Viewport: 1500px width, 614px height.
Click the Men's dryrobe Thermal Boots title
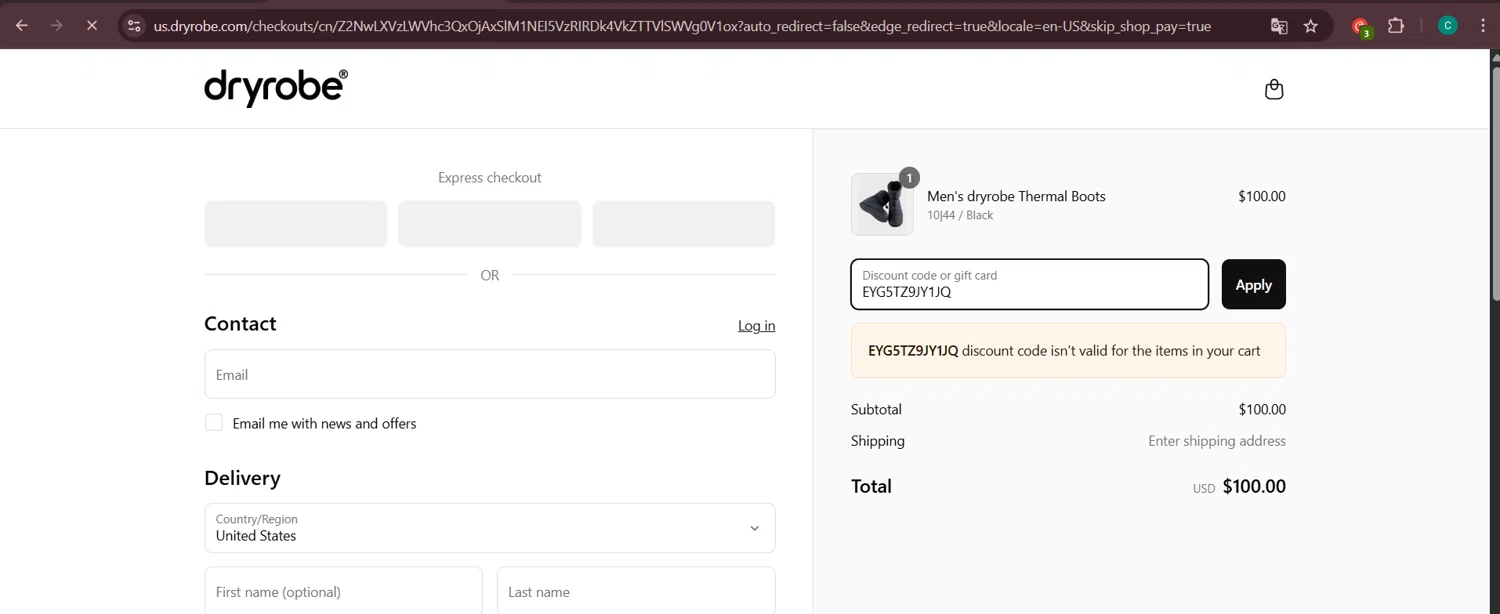pos(1016,196)
